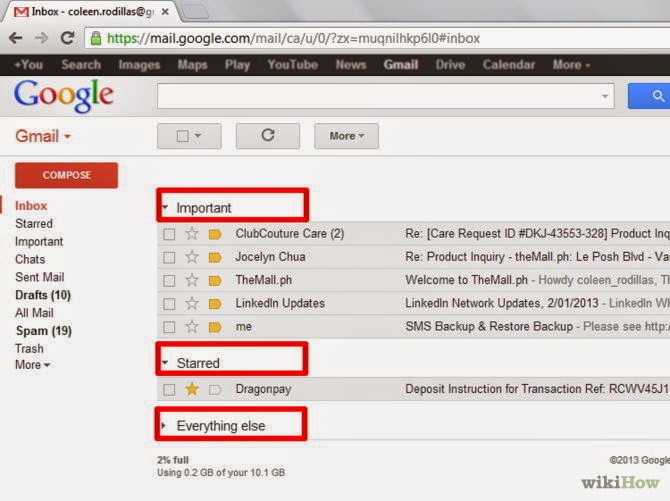Unstar the Dragonpay email
The height and width of the screenshot is (501, 670).
point(192,389)
